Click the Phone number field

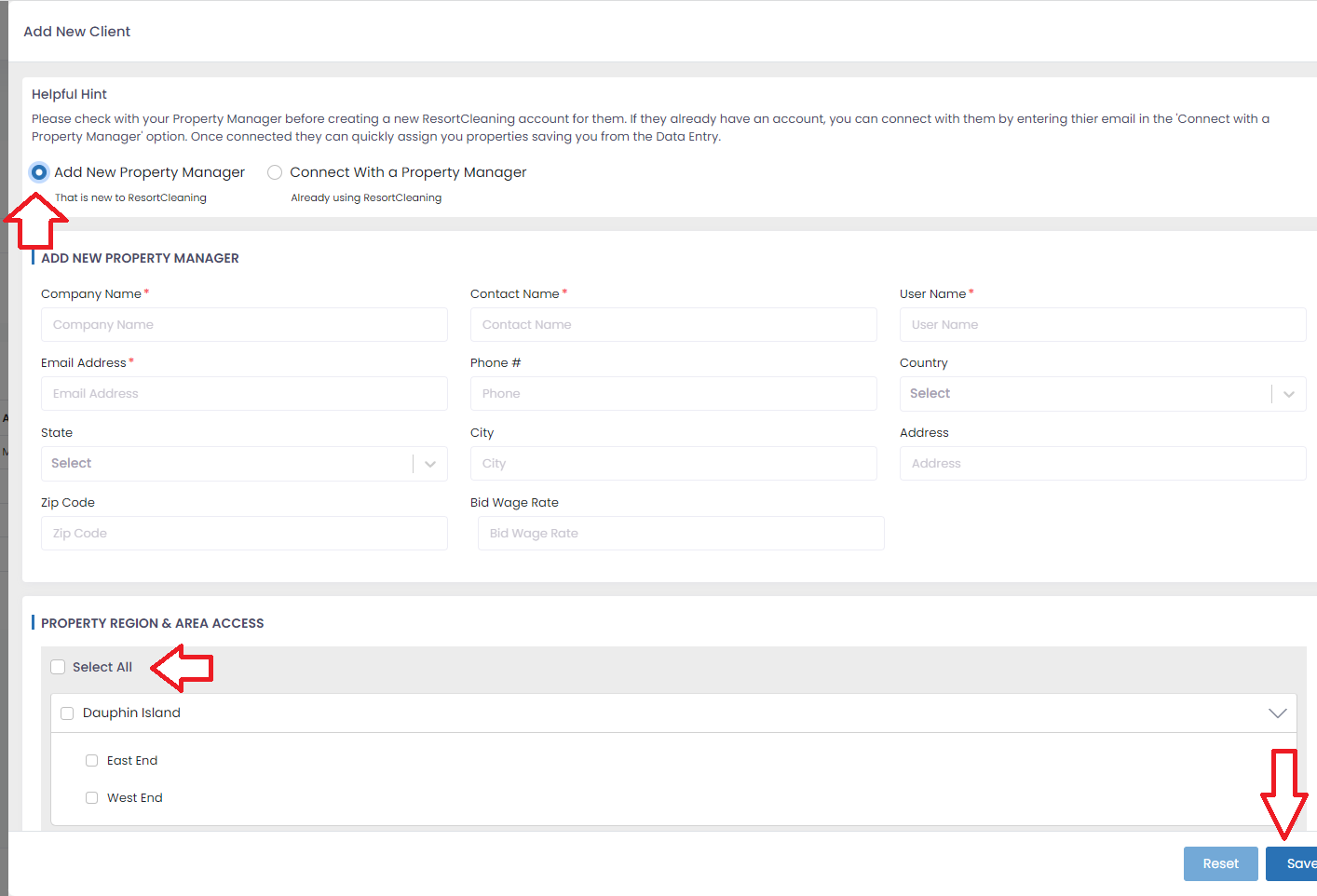pos(673,394)
